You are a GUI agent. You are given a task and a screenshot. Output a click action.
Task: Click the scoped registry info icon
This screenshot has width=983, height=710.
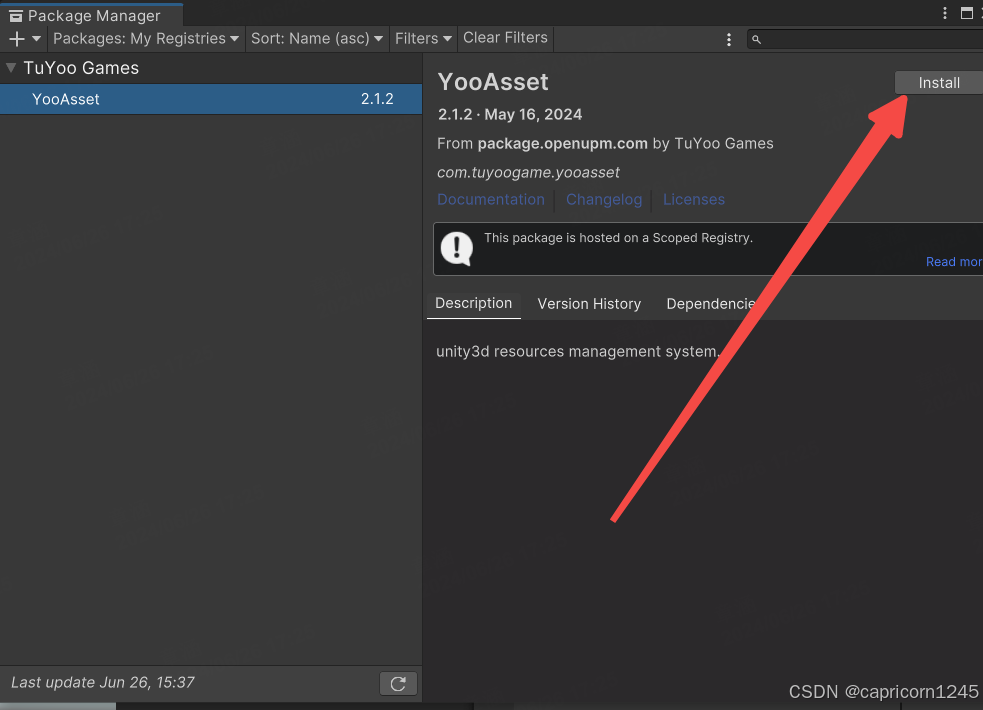(x=457, y=248)
